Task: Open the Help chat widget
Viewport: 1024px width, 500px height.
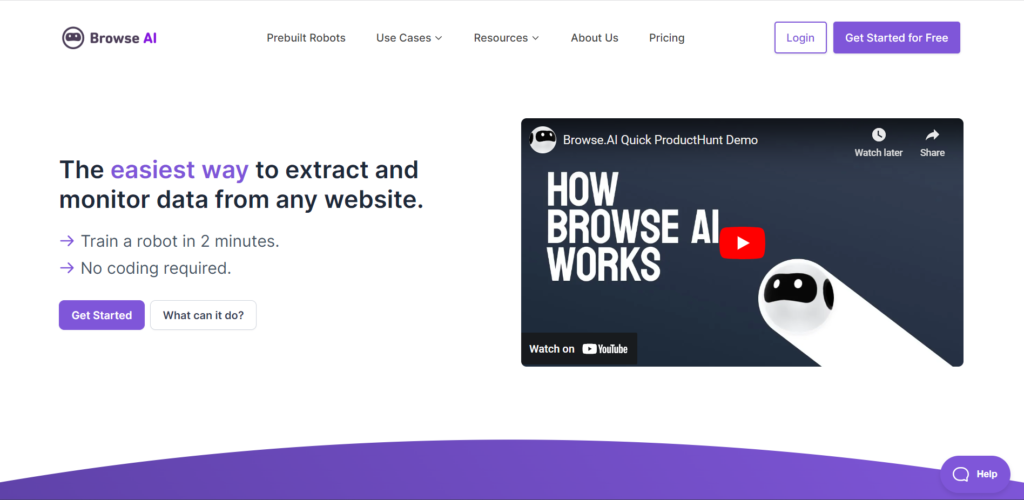Action: (x=975, y=474)
